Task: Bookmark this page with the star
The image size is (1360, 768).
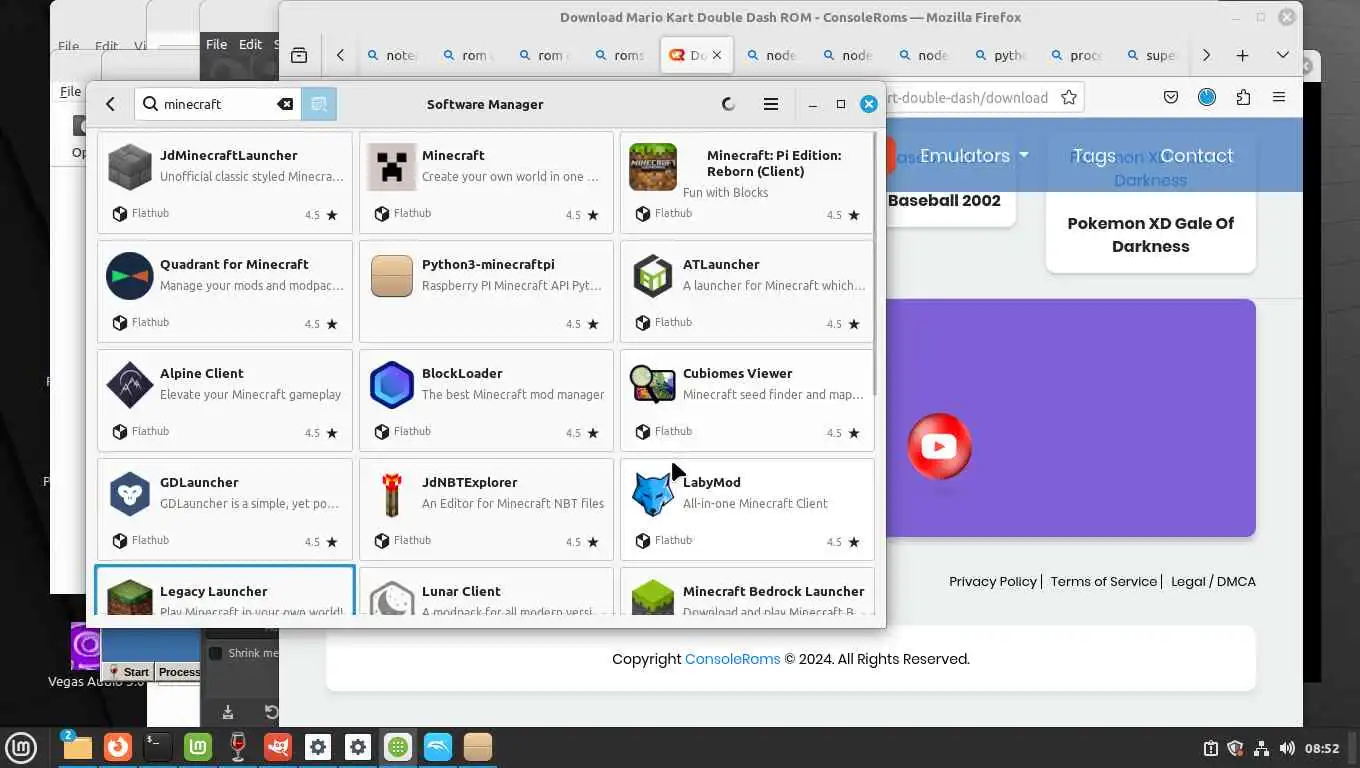Action: pos(1069,97)
